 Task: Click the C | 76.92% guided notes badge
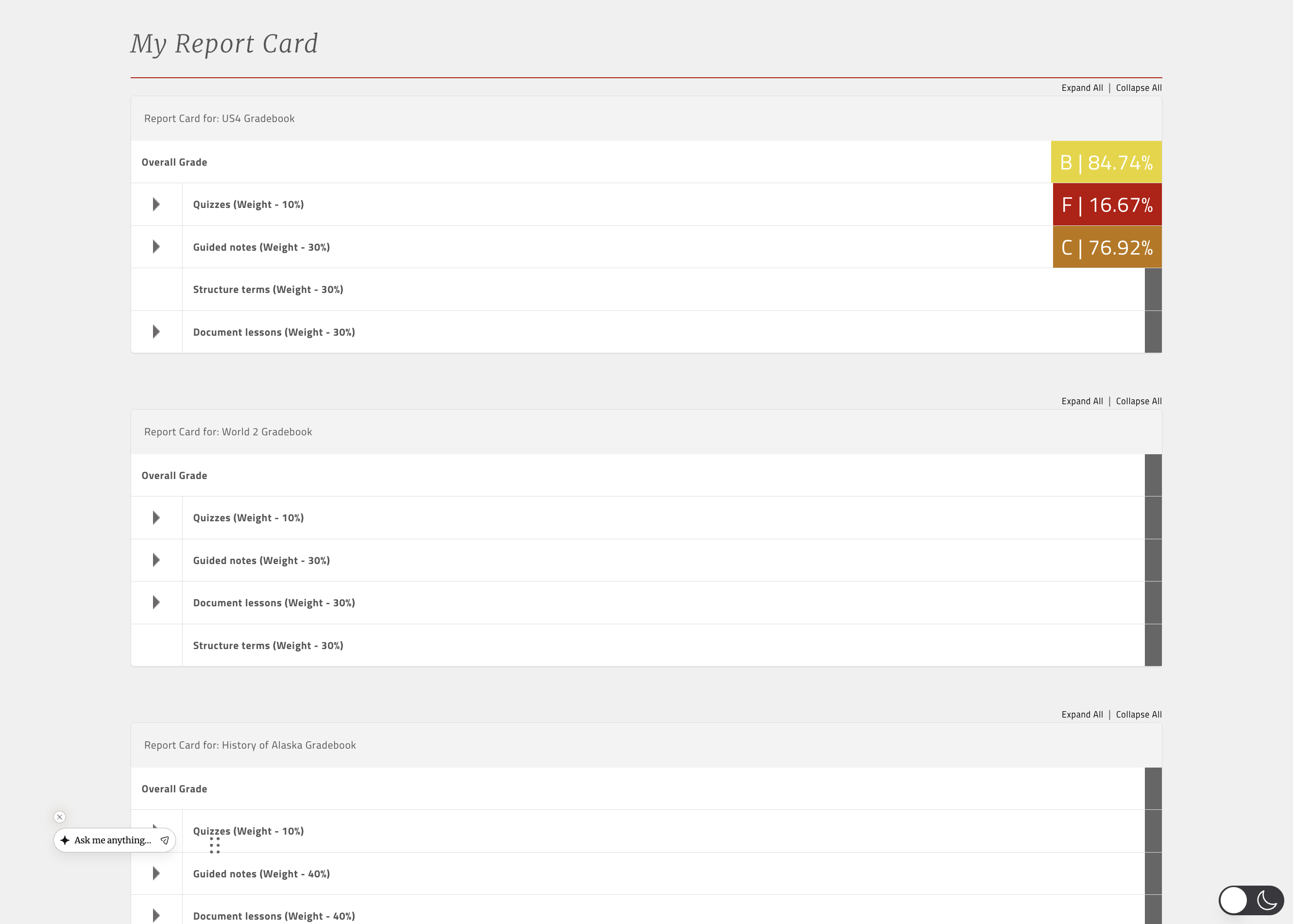pos(1107,247)
